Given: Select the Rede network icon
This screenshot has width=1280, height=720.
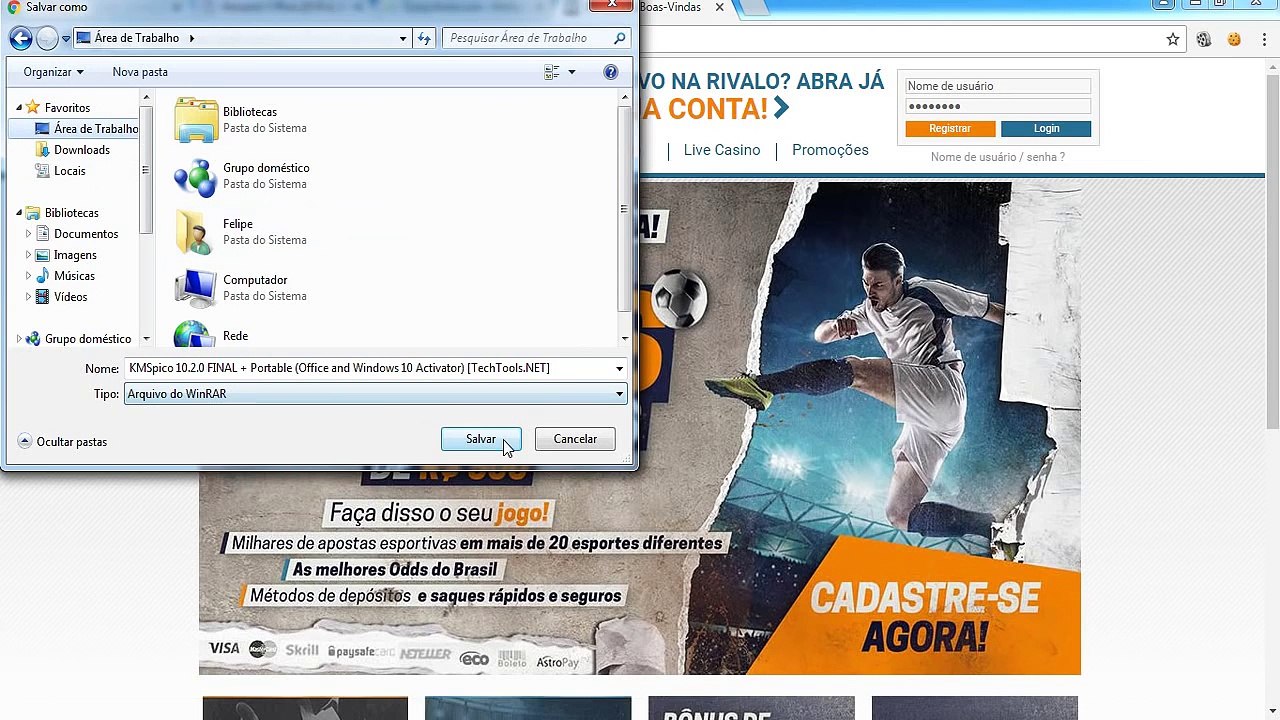Looking at the screenshot, I should tap(196, 335).
